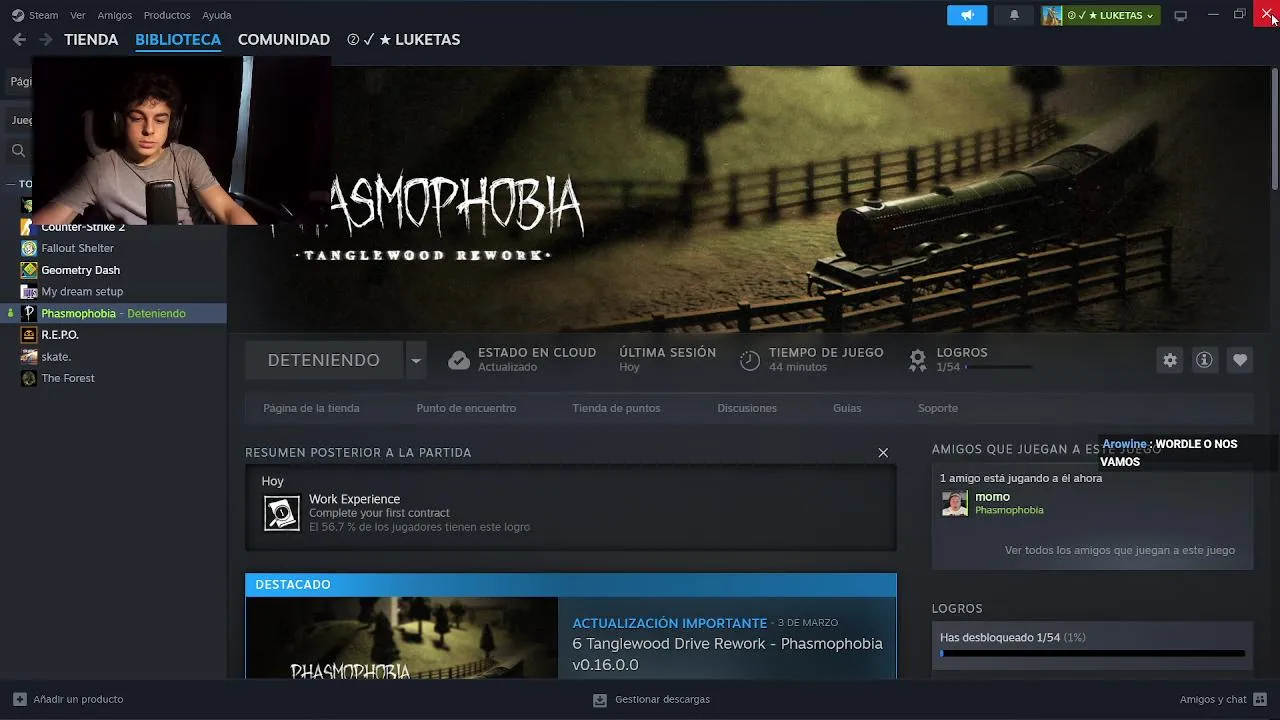Click the DETENIENDO button

324,360
